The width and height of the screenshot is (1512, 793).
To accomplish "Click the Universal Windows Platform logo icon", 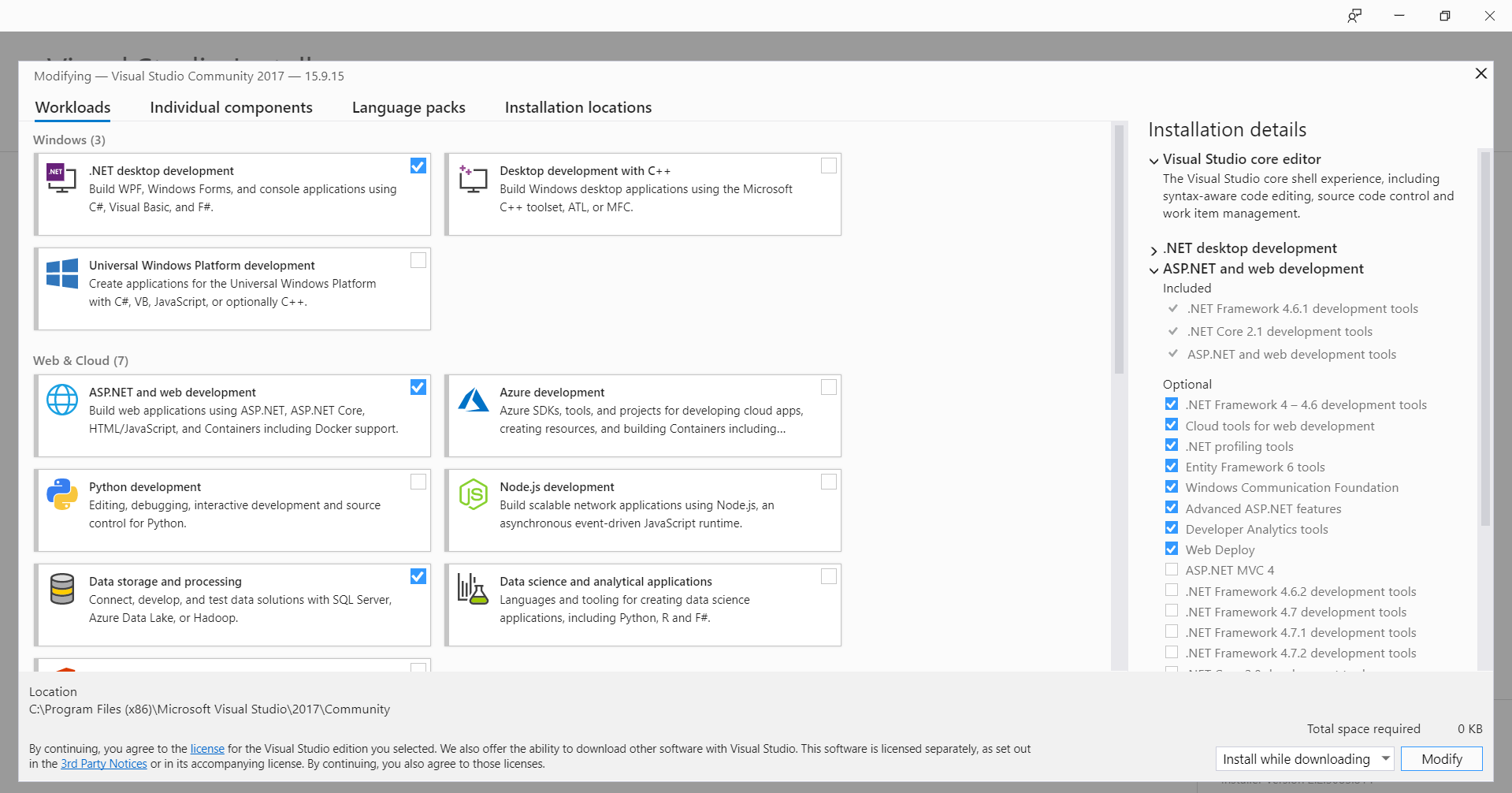I will tap(62, 274).
